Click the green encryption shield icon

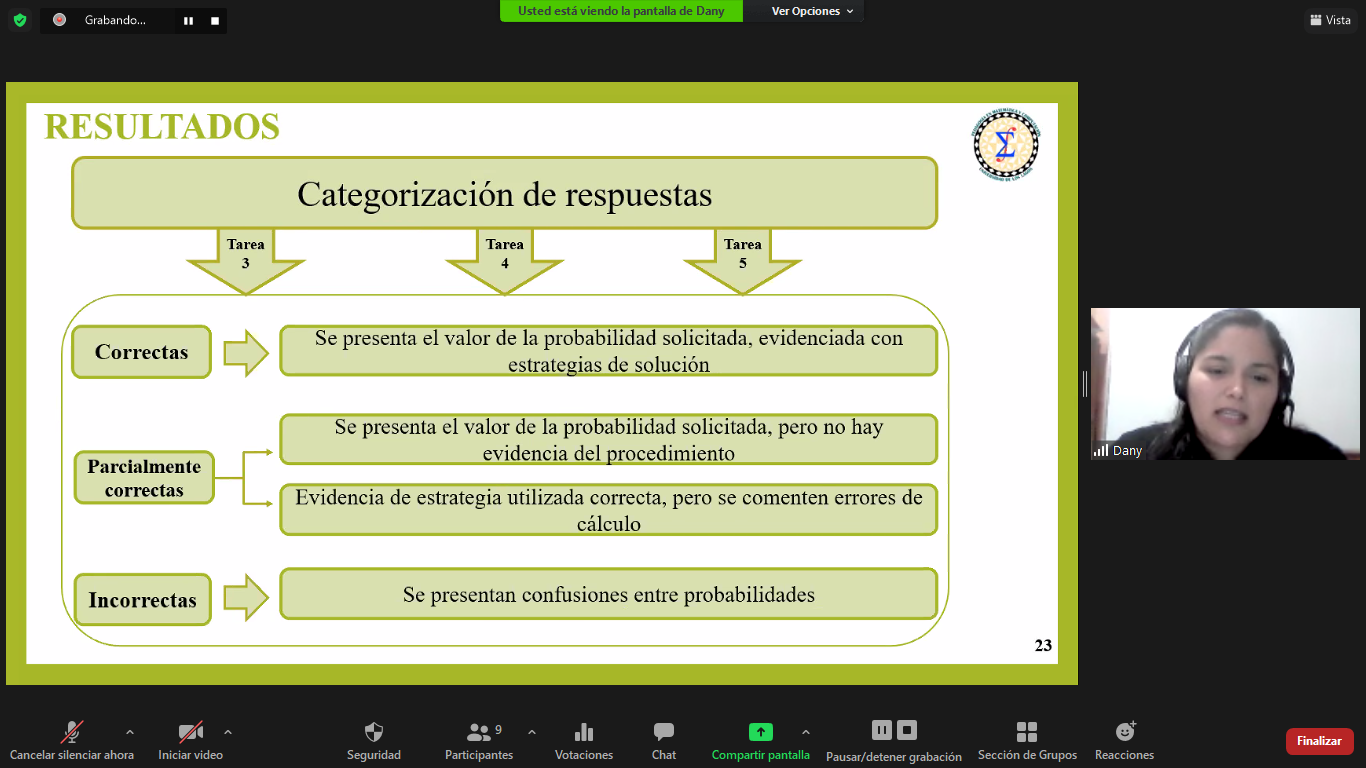click(x=20, y=20)
